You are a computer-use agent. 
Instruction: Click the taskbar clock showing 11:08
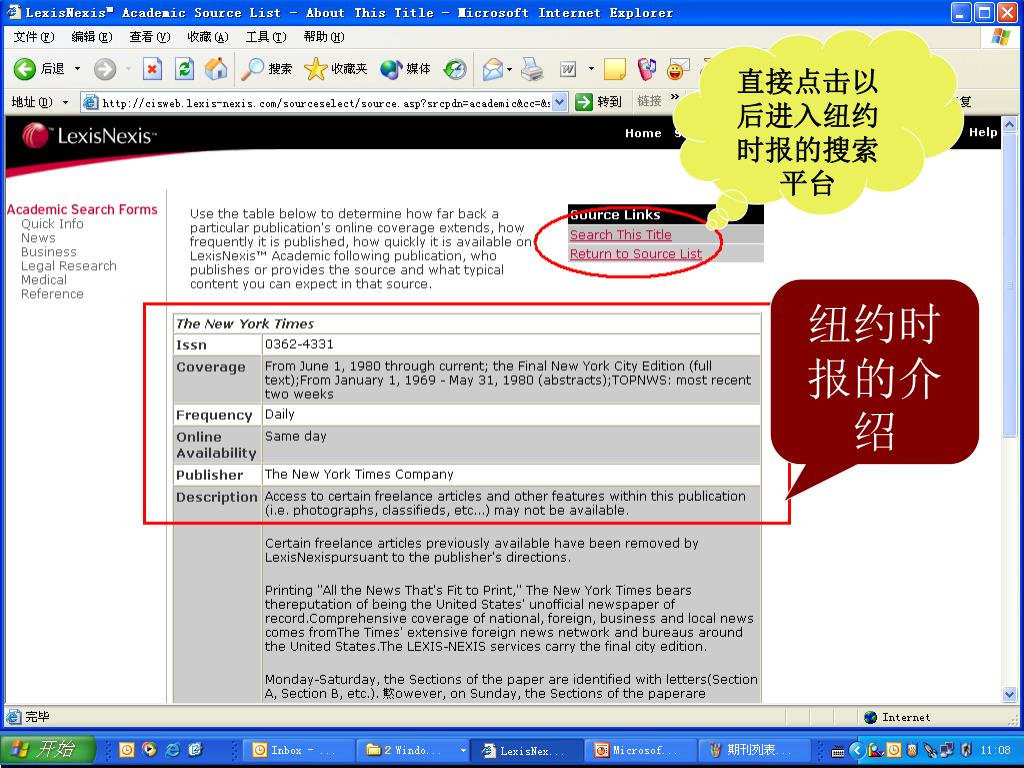996,750
